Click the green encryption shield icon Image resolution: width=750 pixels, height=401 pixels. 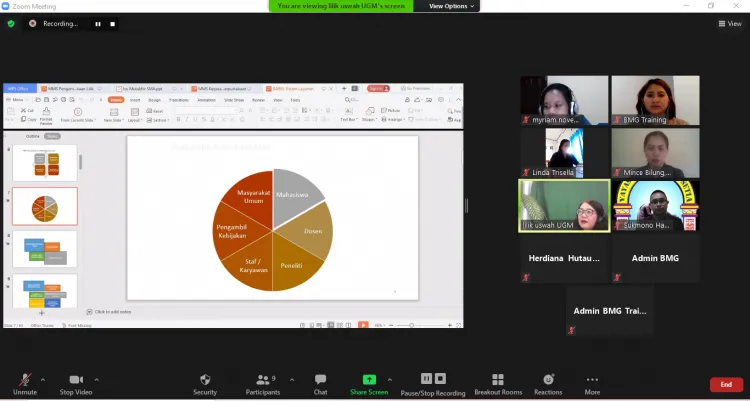(11, 23)
